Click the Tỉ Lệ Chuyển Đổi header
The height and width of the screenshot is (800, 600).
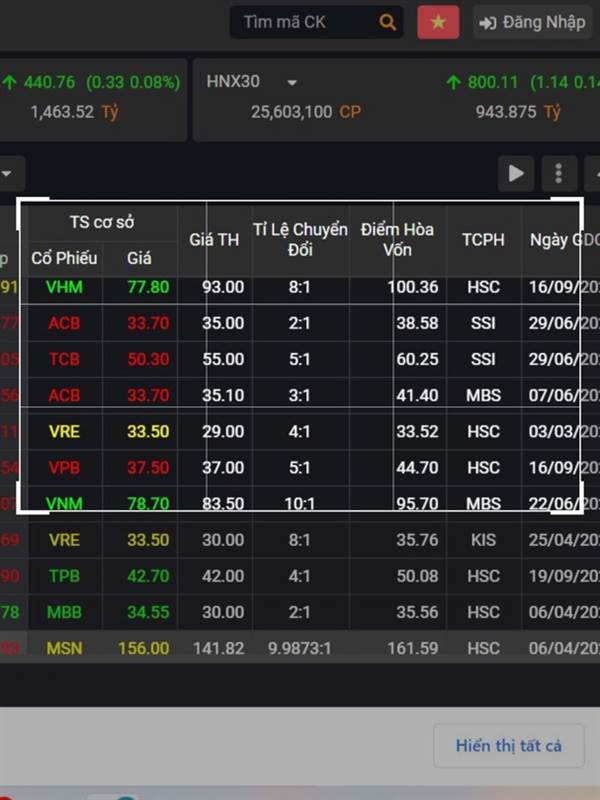click(300, 240)
